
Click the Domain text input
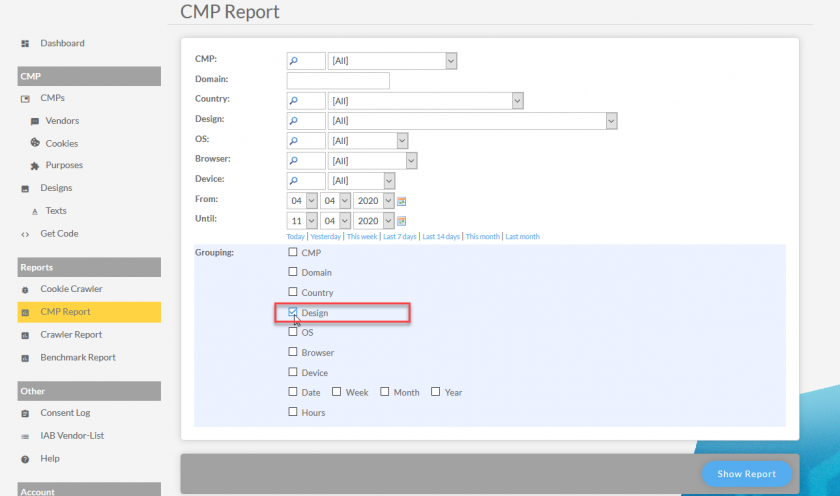tap(338, 81)
